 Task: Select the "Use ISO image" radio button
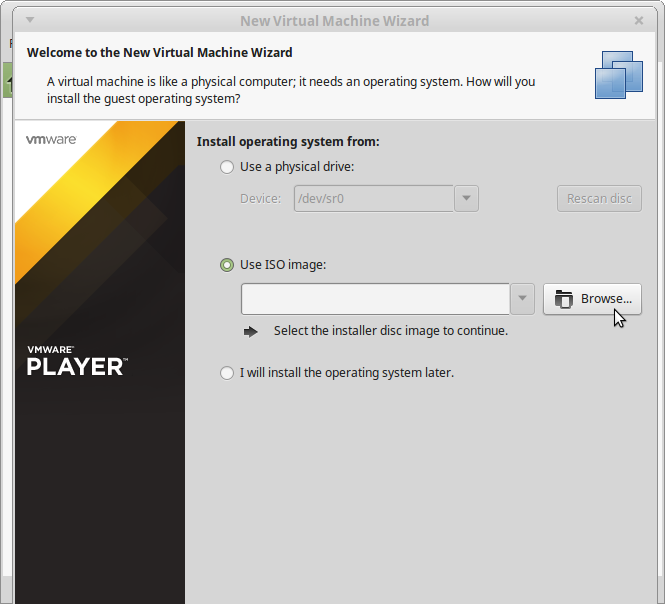tap(227, 265)
